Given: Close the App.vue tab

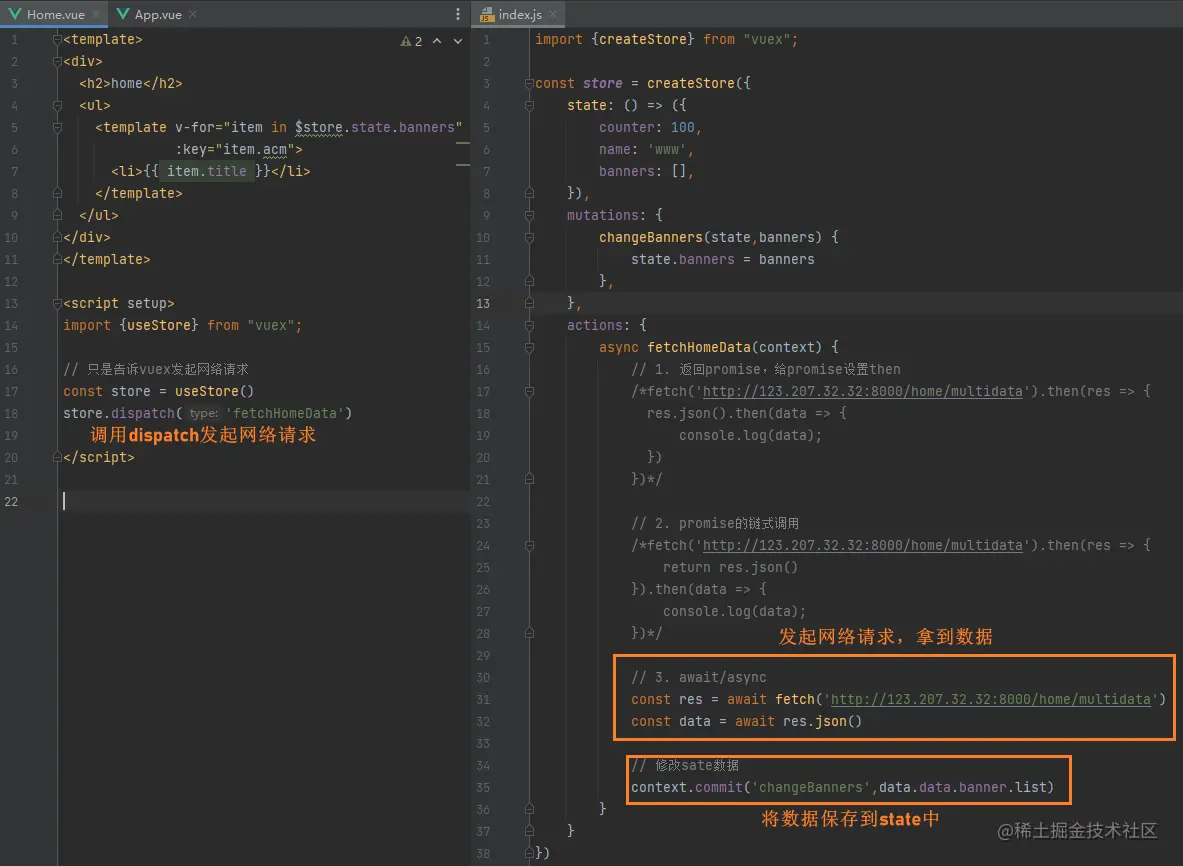Looking at the screenshot, I should [193, 14].
